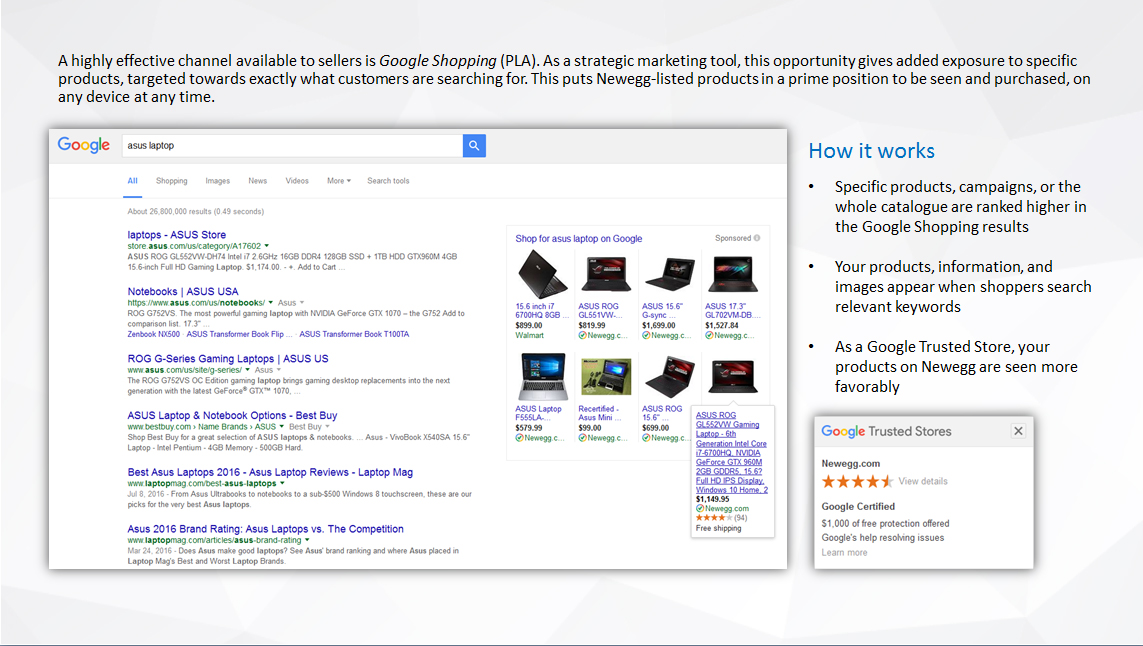Click the Newegg.com star rating

(857, 481)
